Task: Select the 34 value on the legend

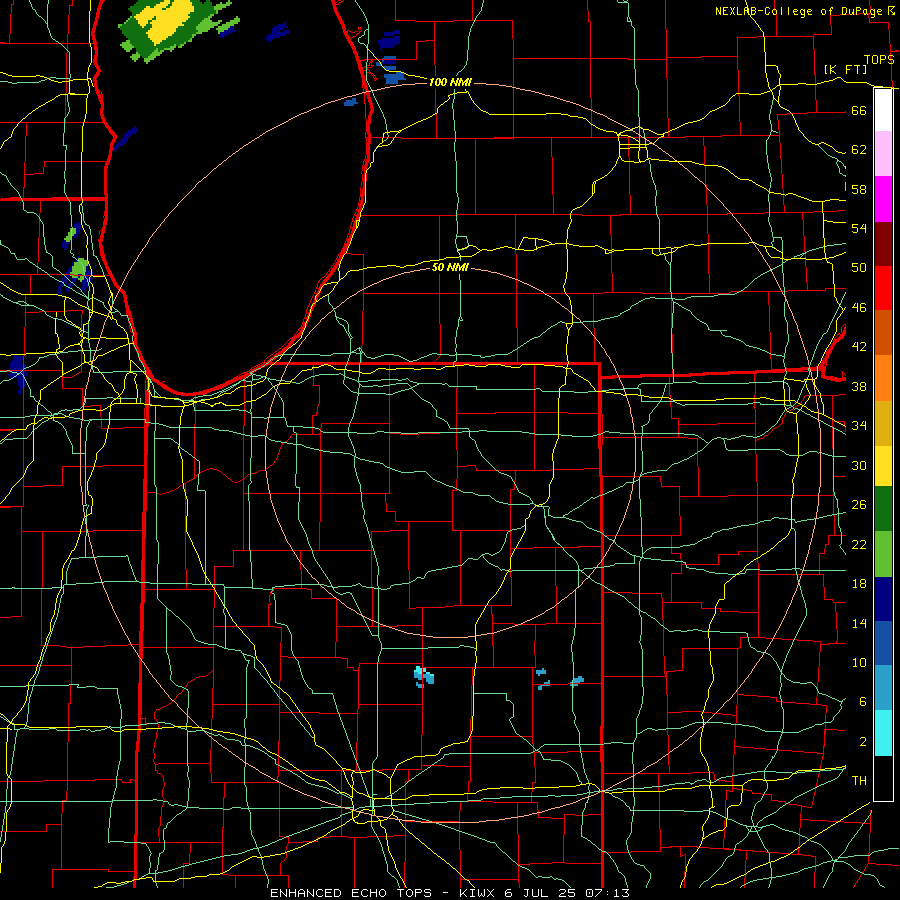Action: [x=859, y=426]
